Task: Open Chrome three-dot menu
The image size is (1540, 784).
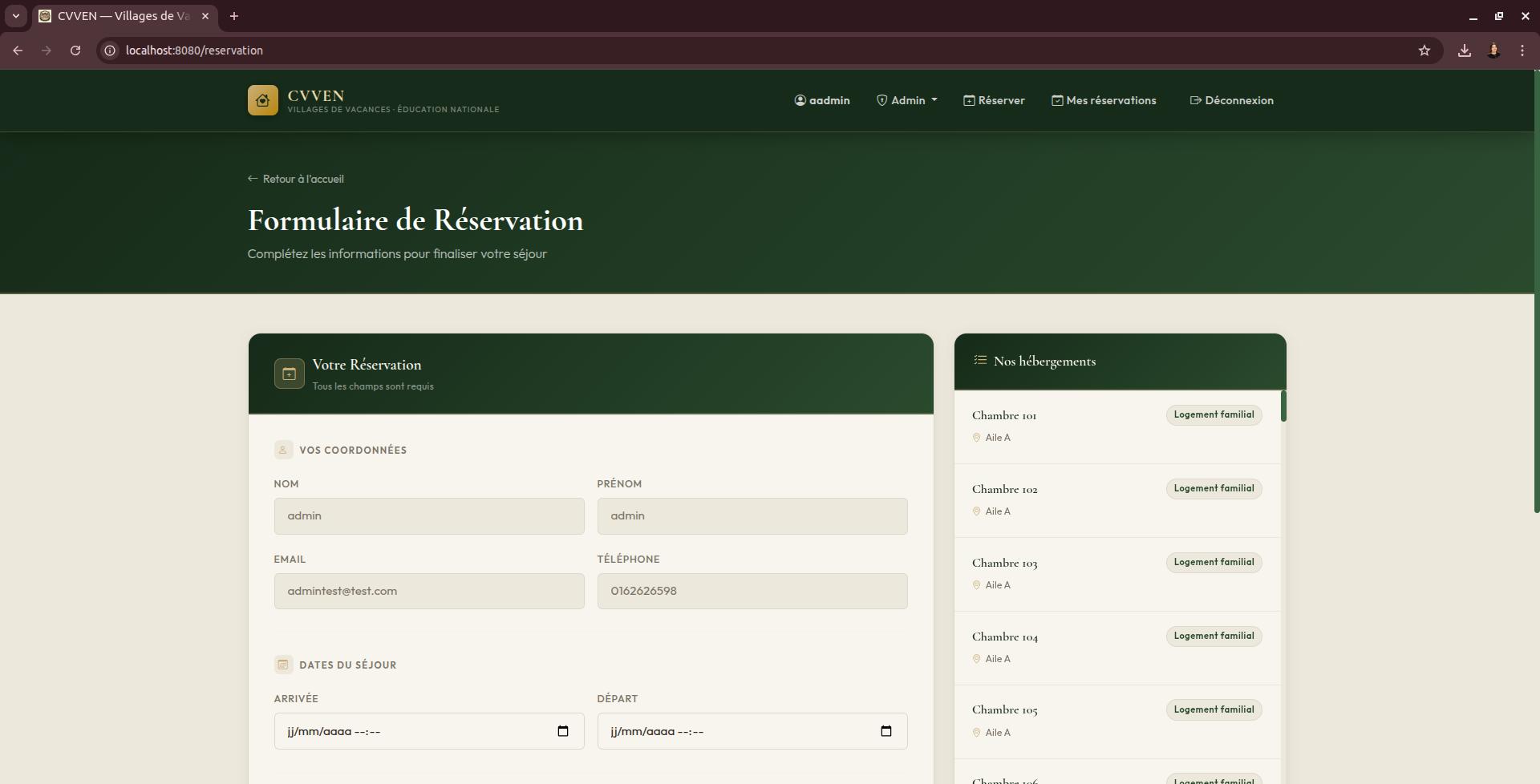Action: (x=1522, y=51)
